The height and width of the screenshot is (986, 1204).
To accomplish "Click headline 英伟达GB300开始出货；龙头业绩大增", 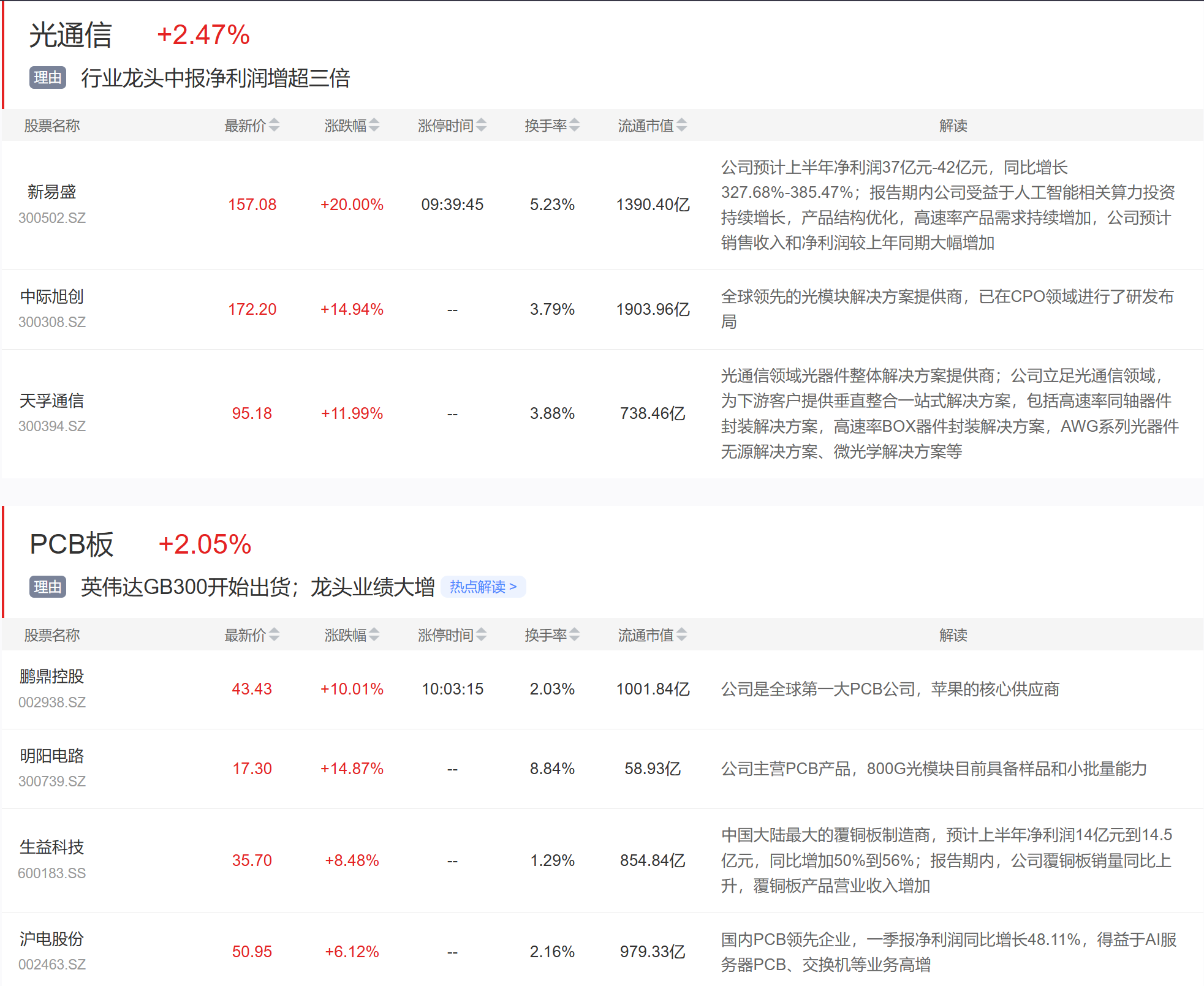I will click(x=258, y=587).
